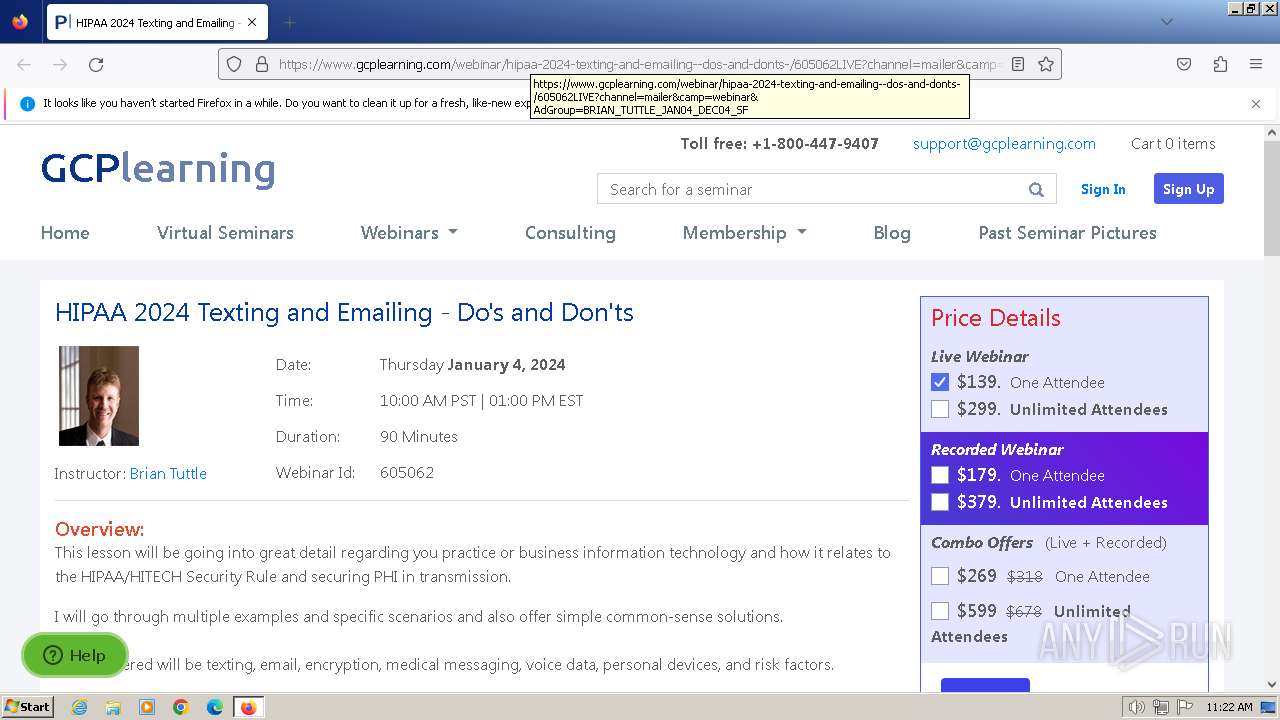The image size is (1280, 720).
Task: Open the Save to Pocket icon
Action: [1184, 64]
